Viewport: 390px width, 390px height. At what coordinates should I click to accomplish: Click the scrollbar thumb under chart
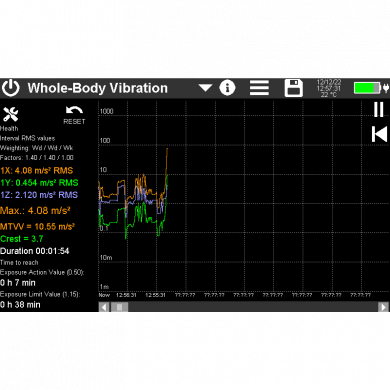119,307
